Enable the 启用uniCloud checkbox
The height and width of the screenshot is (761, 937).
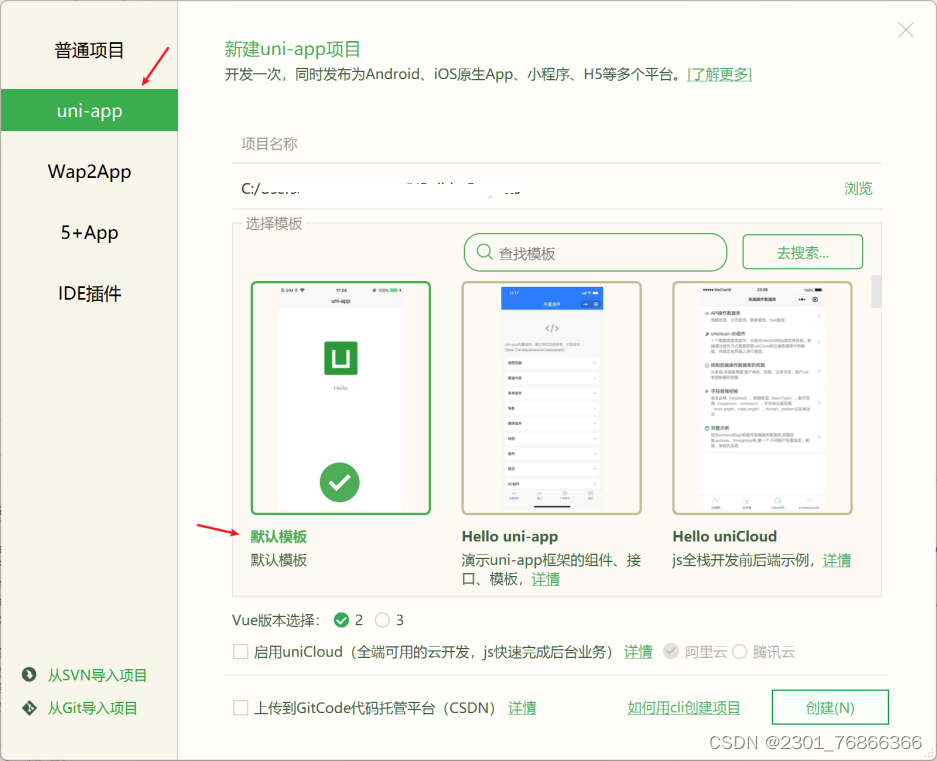[240, 652]
